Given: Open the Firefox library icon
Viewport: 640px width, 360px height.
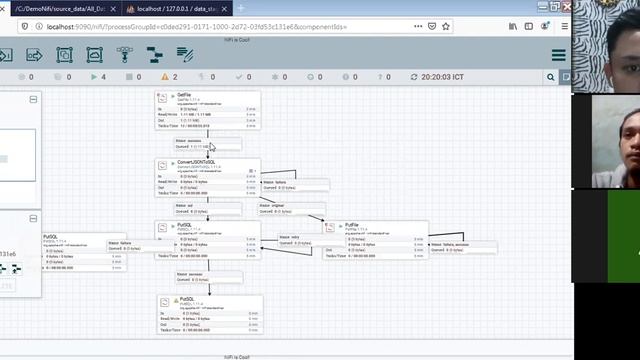Looking at the screenshot, I should click(513, 27).
